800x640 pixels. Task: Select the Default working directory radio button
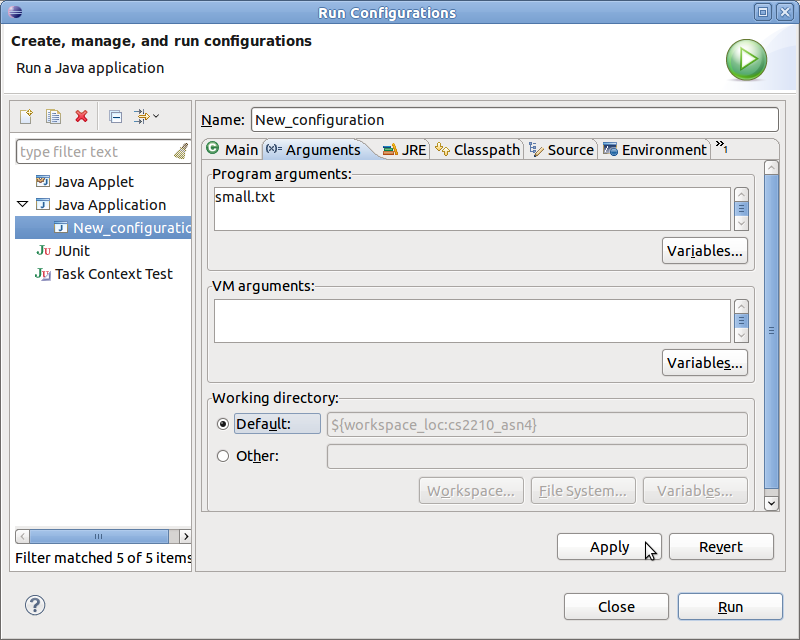[x=223, y=424]
